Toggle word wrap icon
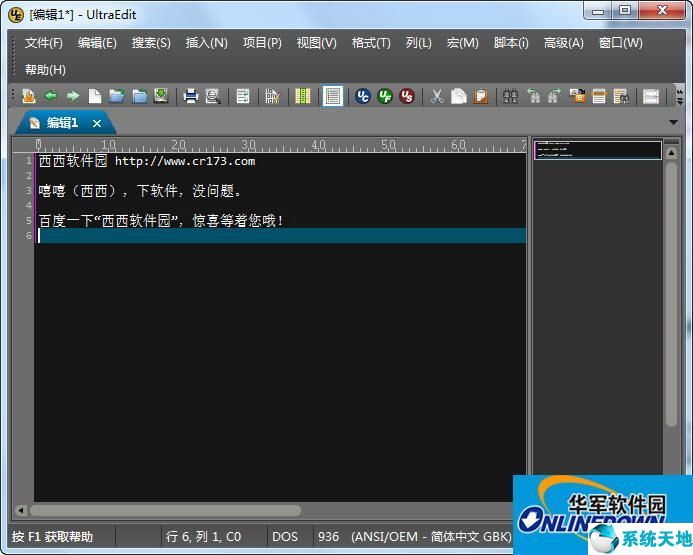This screenshot has height=555, width=693. (243, 96)
